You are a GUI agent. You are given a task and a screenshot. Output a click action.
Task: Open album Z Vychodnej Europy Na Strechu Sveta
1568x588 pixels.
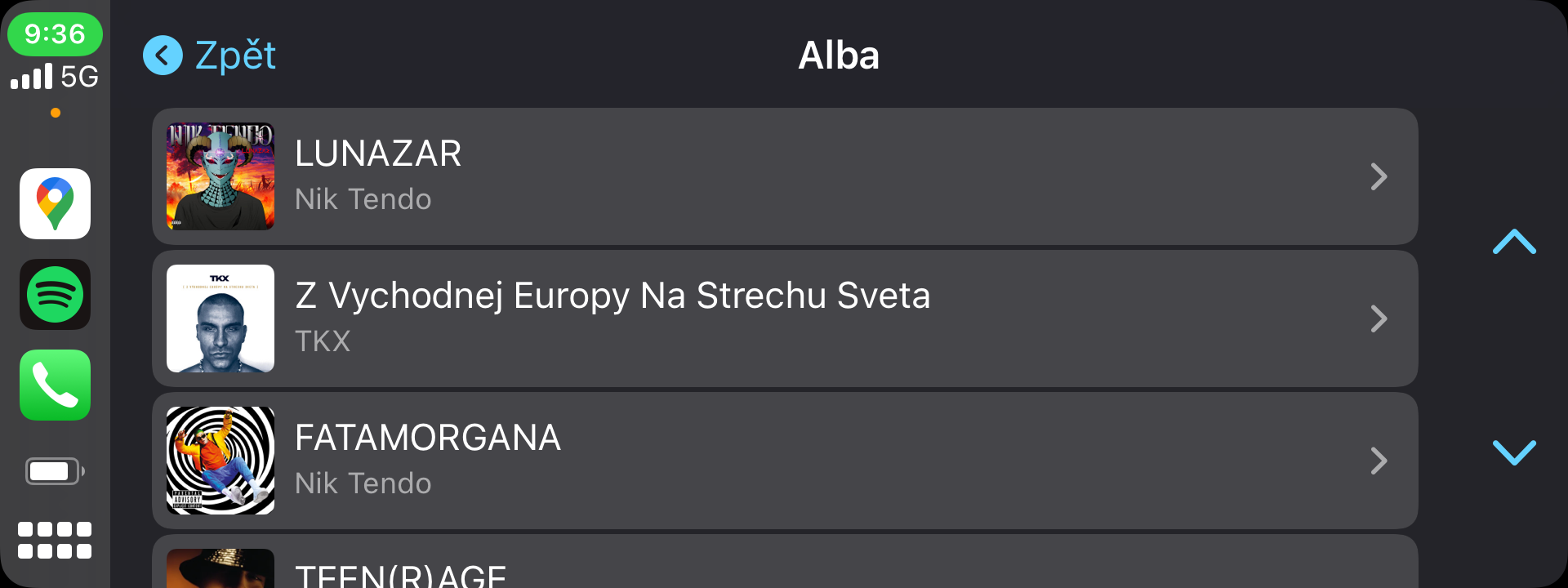(612, 296)
